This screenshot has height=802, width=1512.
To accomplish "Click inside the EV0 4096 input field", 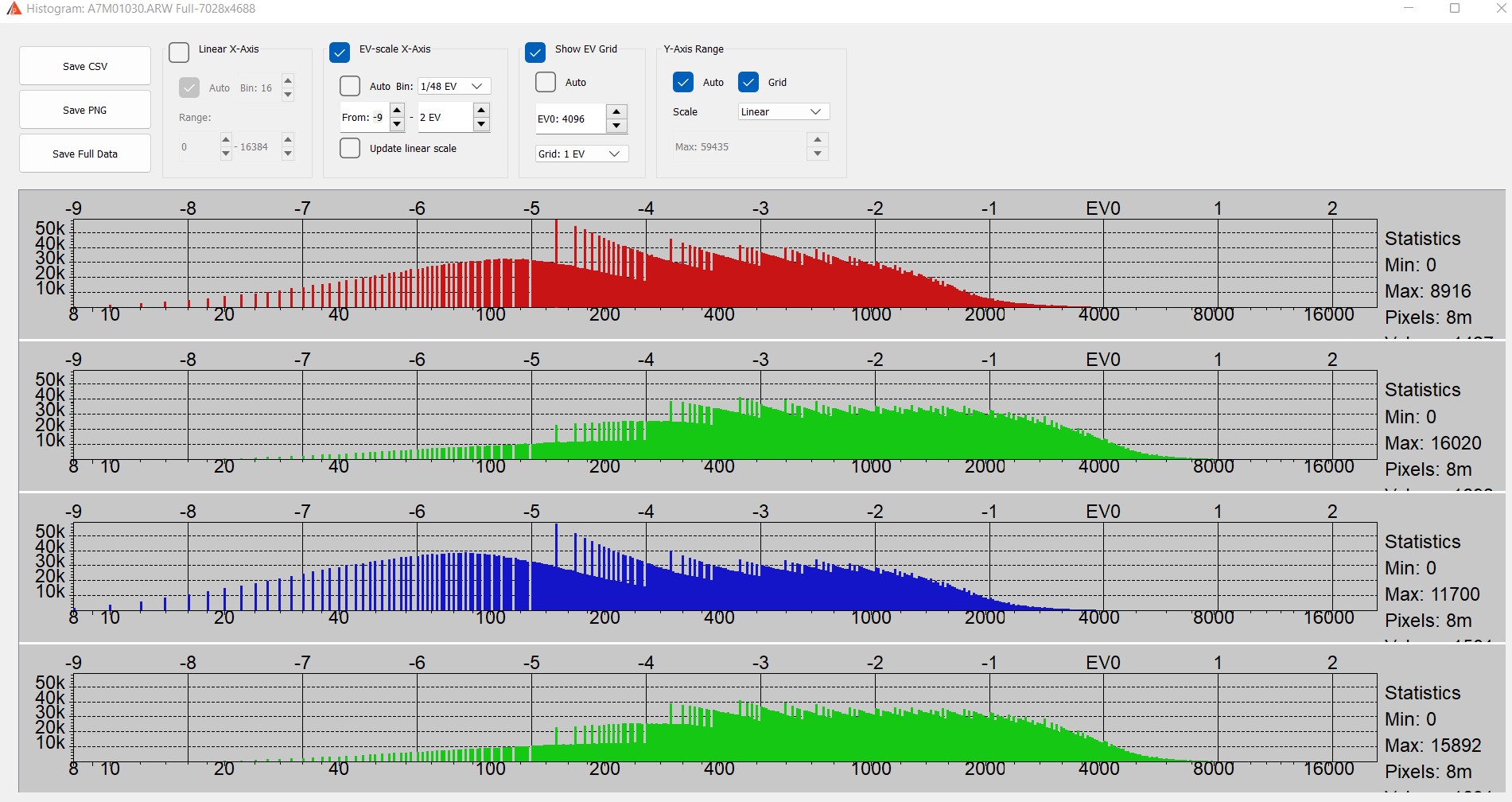I will point(569,119).
